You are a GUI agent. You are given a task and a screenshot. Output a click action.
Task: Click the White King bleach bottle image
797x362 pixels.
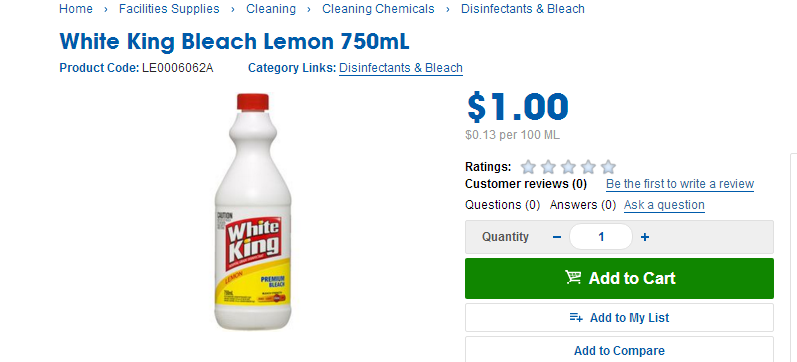(253, 212)
